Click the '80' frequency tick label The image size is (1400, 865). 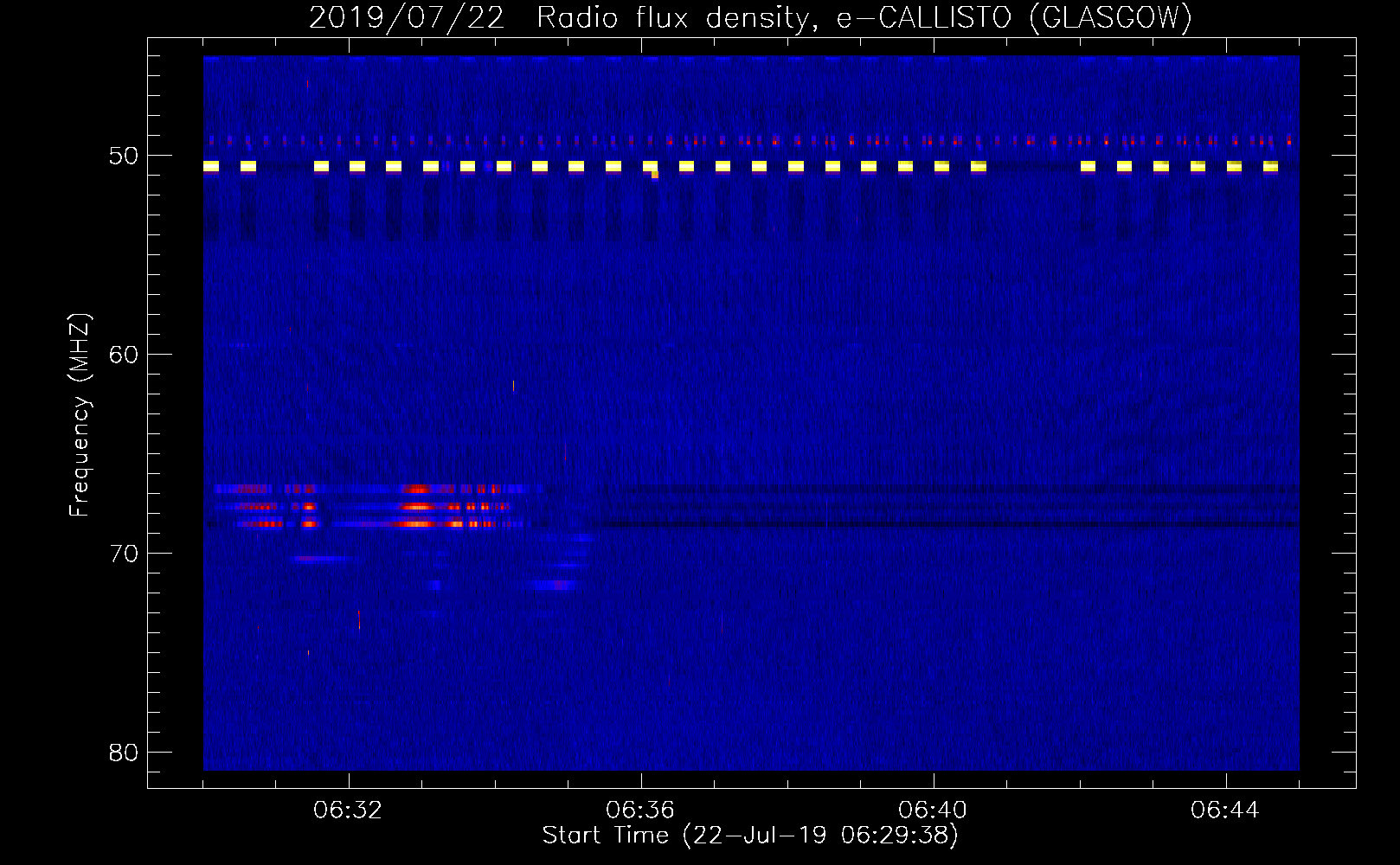124,753
